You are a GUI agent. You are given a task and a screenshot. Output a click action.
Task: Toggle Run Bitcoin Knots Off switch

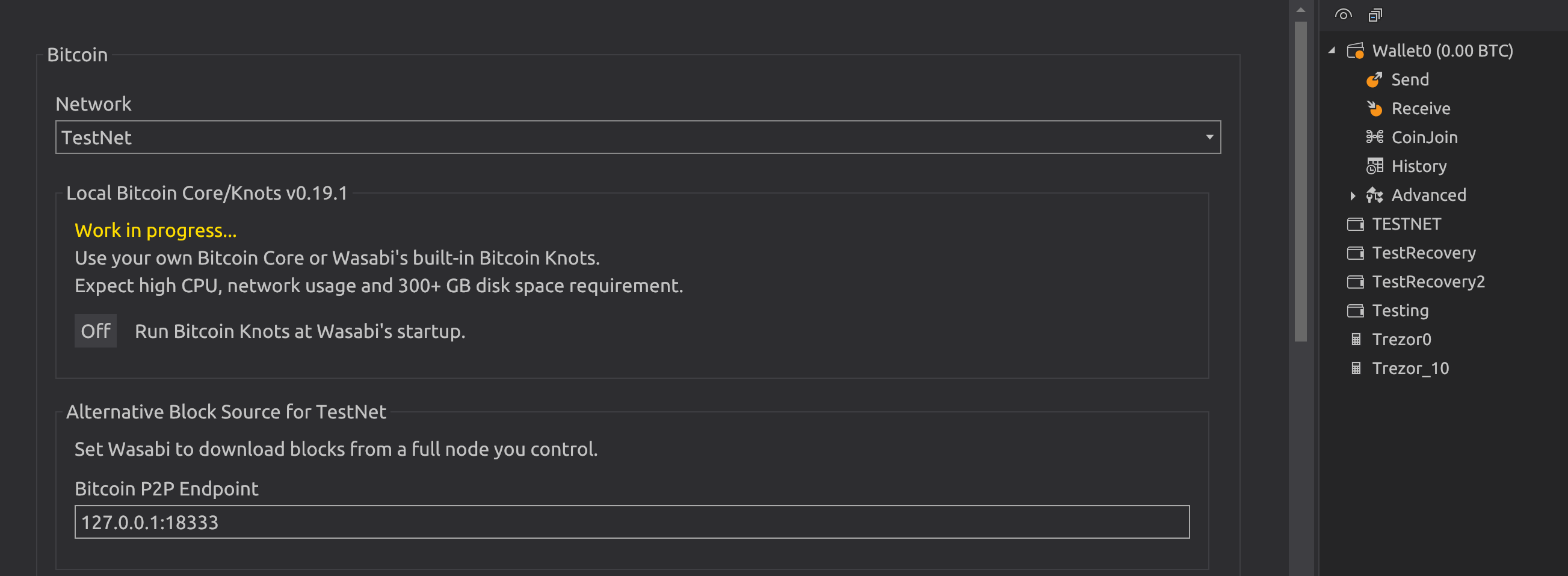(x=96, y=331)
